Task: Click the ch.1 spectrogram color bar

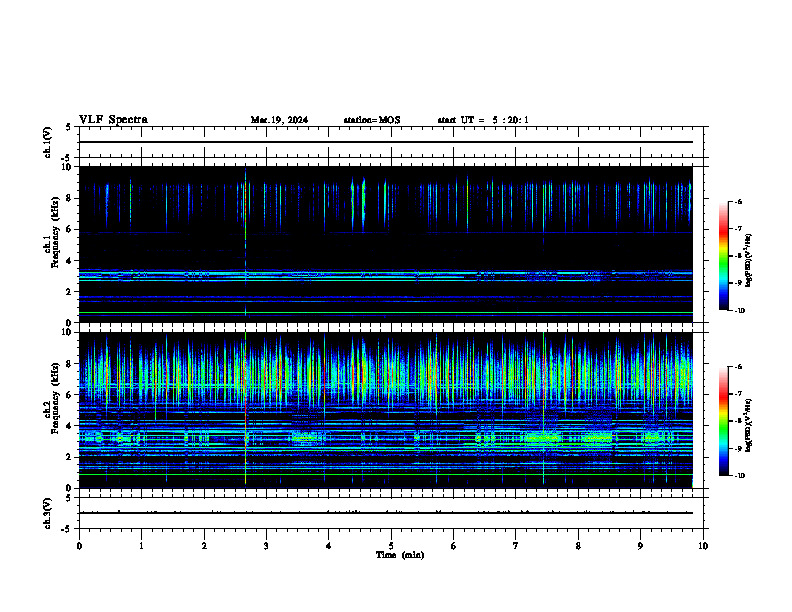Action: point(723,256)
